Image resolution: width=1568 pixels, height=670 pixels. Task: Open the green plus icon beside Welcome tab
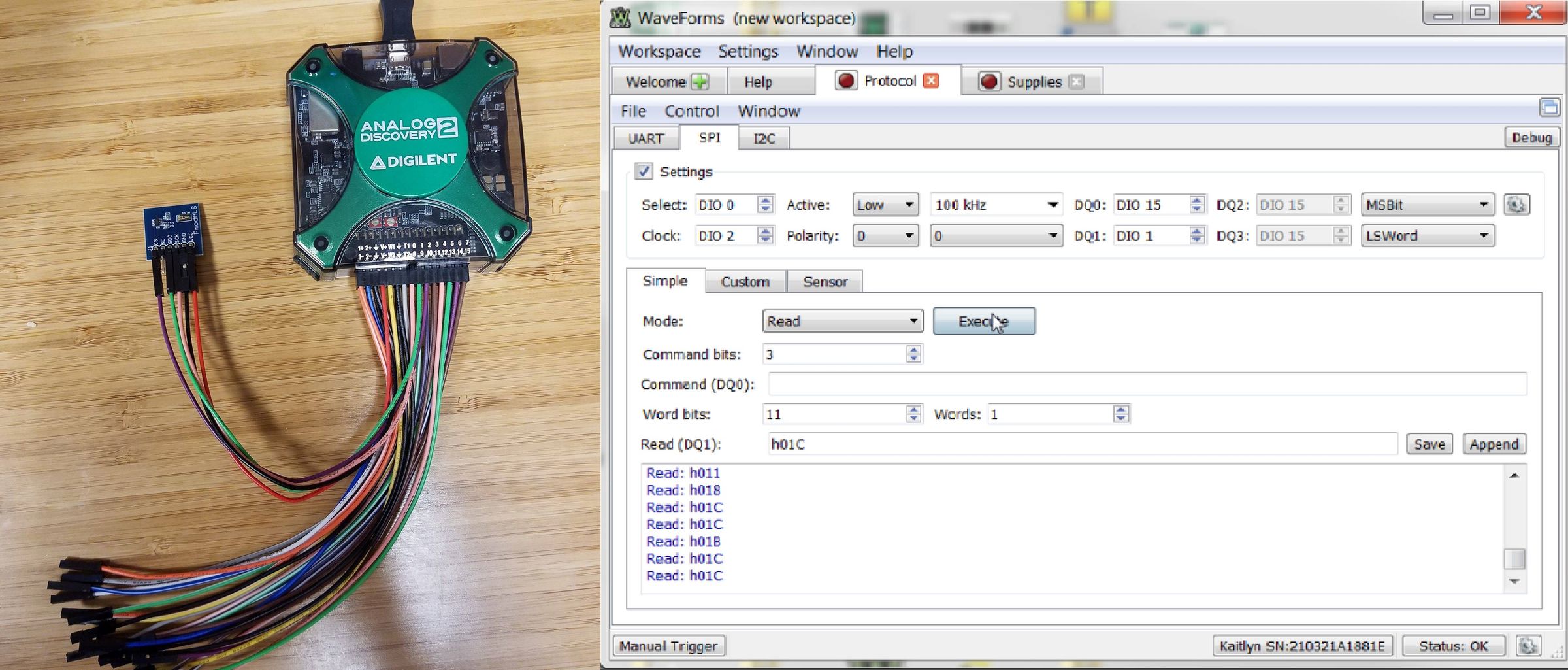click(698, 81)
